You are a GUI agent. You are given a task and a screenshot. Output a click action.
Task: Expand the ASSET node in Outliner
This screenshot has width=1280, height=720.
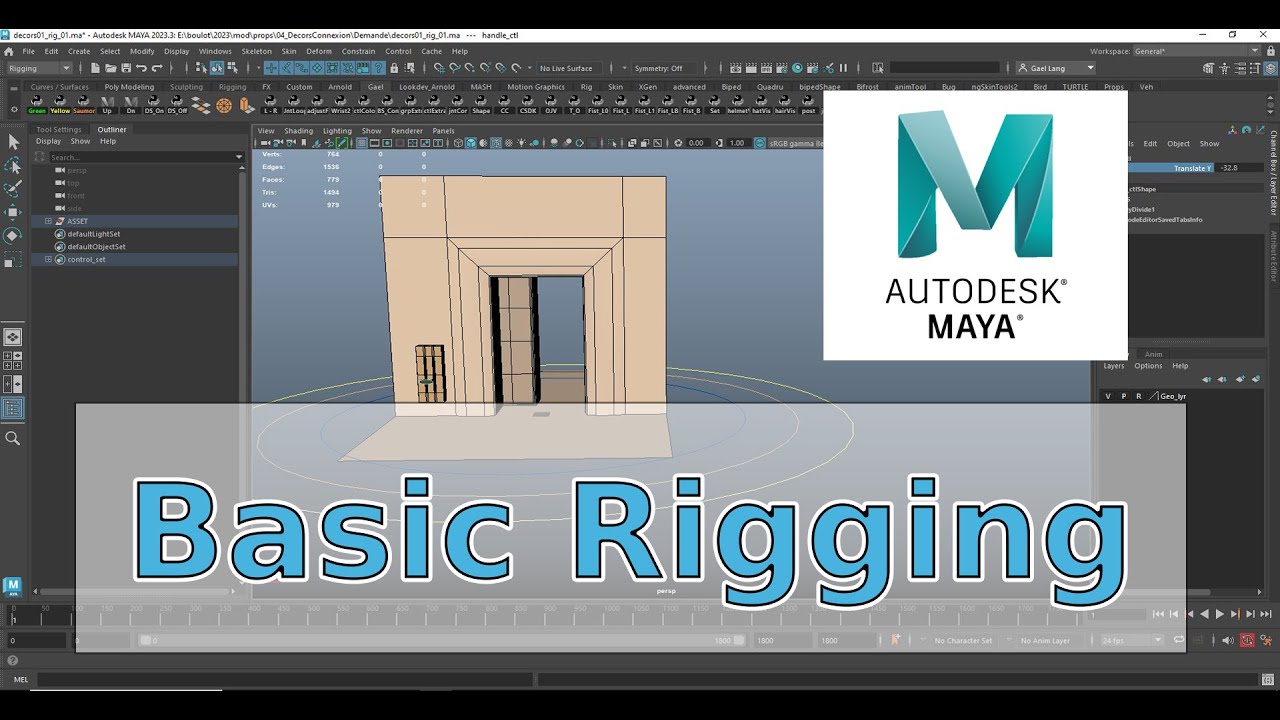pyautogui.click(x=48, y=221)
